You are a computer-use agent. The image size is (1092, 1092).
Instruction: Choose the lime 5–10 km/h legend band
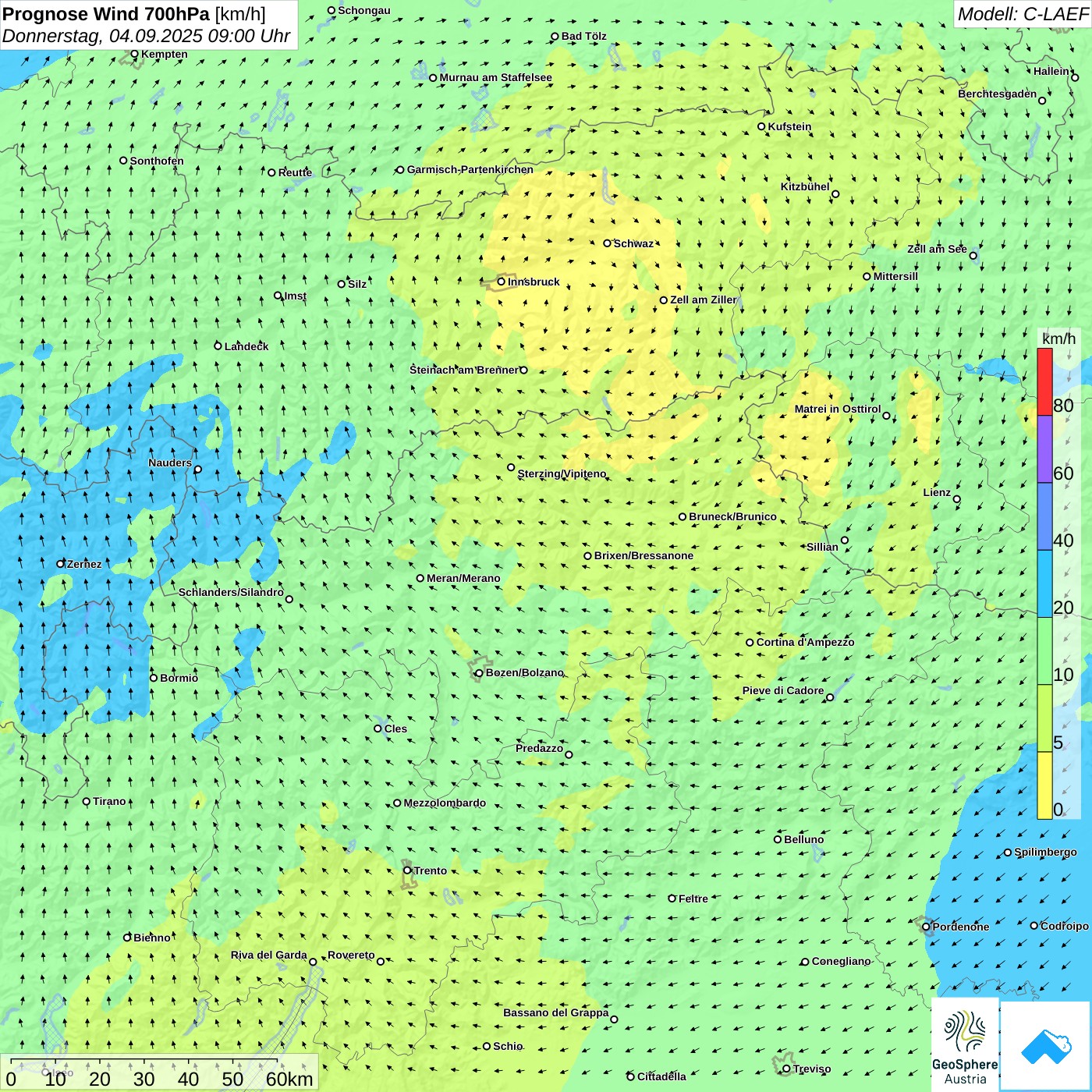click(1044, 718)
